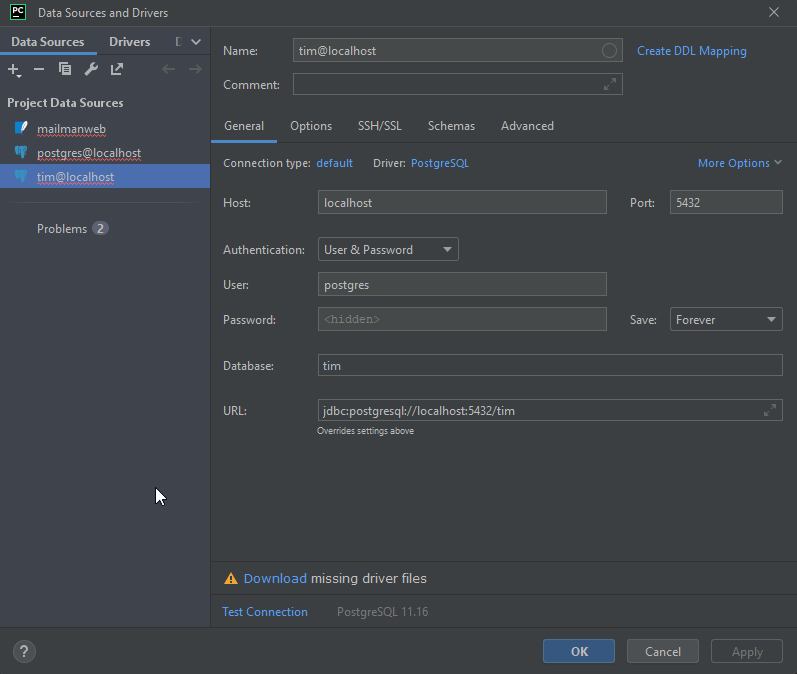Click Download missing driver files link

[x=275, y=578]
